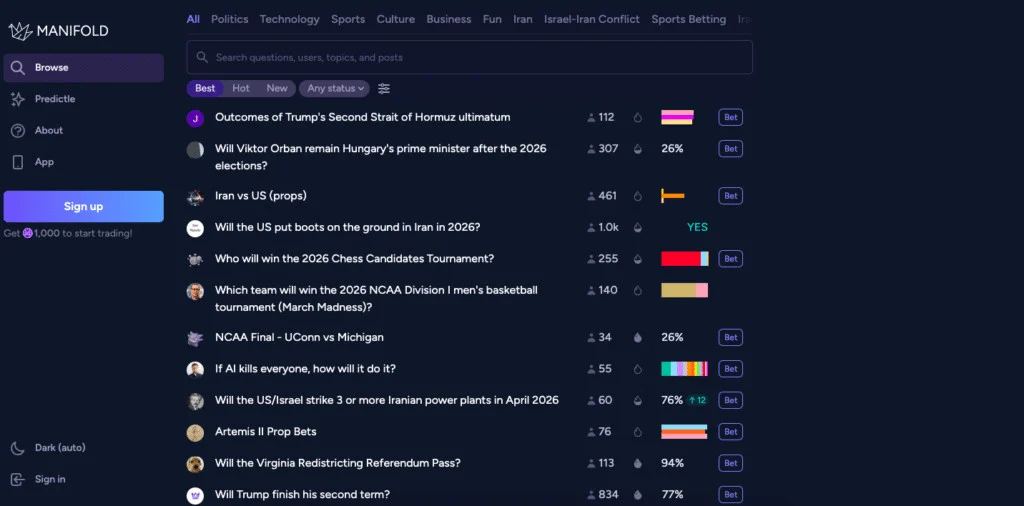Click Bet on Virginia Redistricting row
1024x506 pixels.
(x=731, y=464)
